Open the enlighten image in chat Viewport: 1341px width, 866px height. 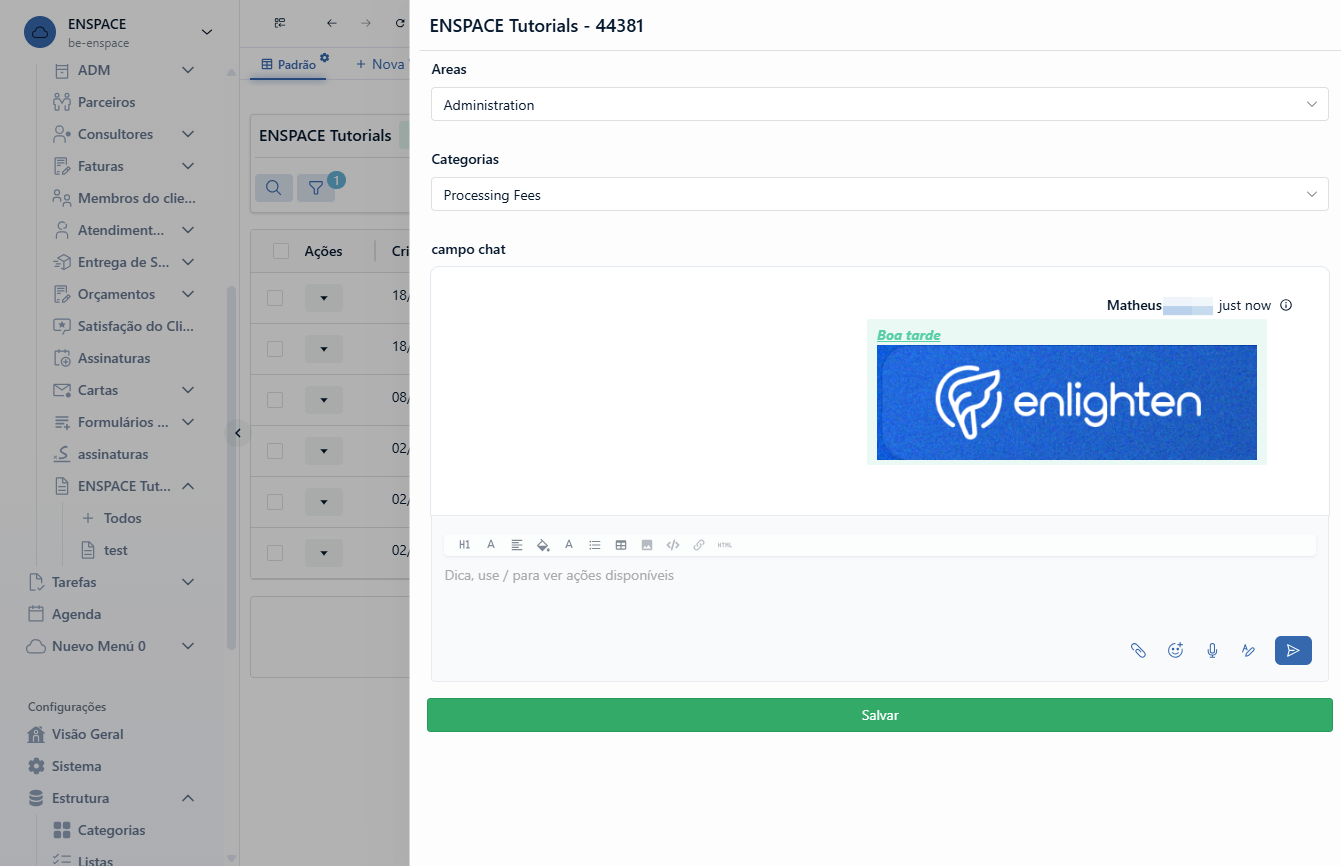tap(1067, 402)
